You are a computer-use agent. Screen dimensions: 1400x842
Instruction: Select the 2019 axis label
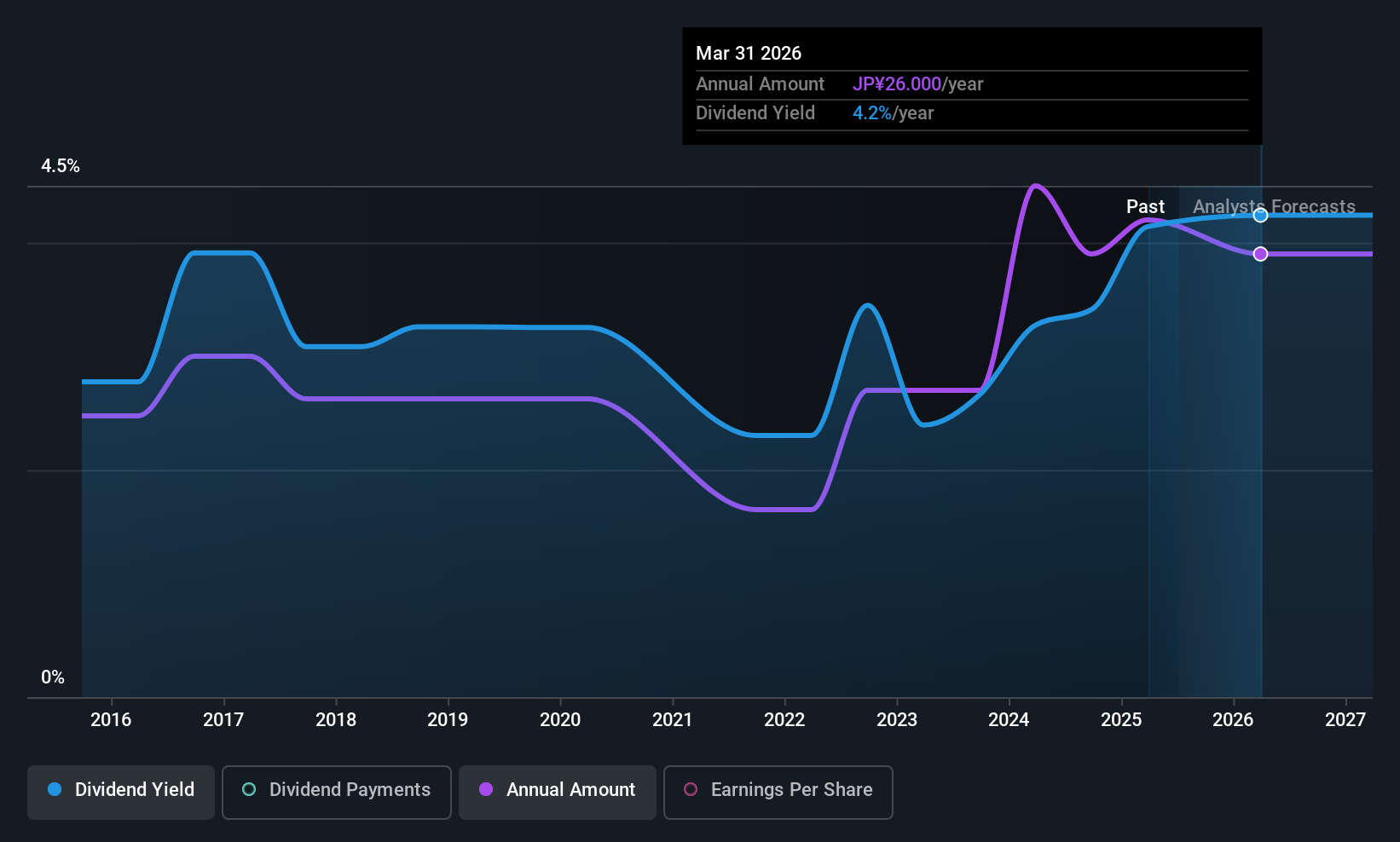click(448, 719)
